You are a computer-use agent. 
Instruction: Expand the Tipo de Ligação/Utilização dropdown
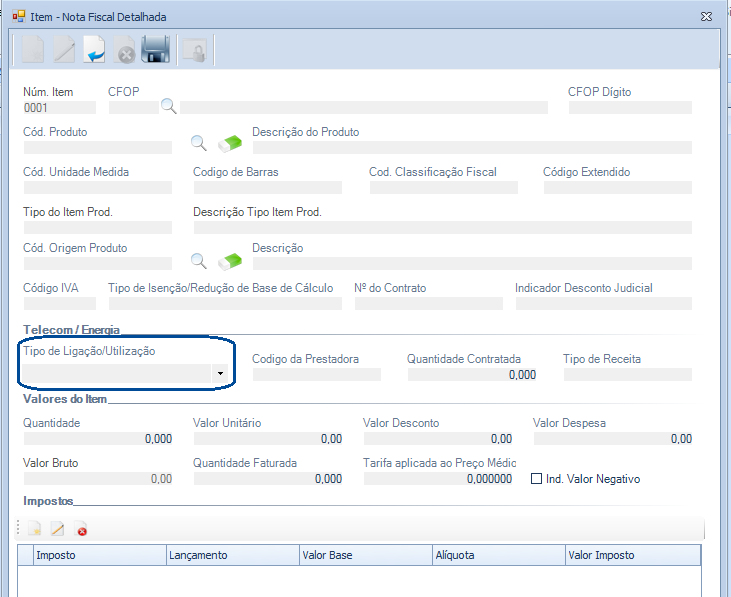(220, 374)
